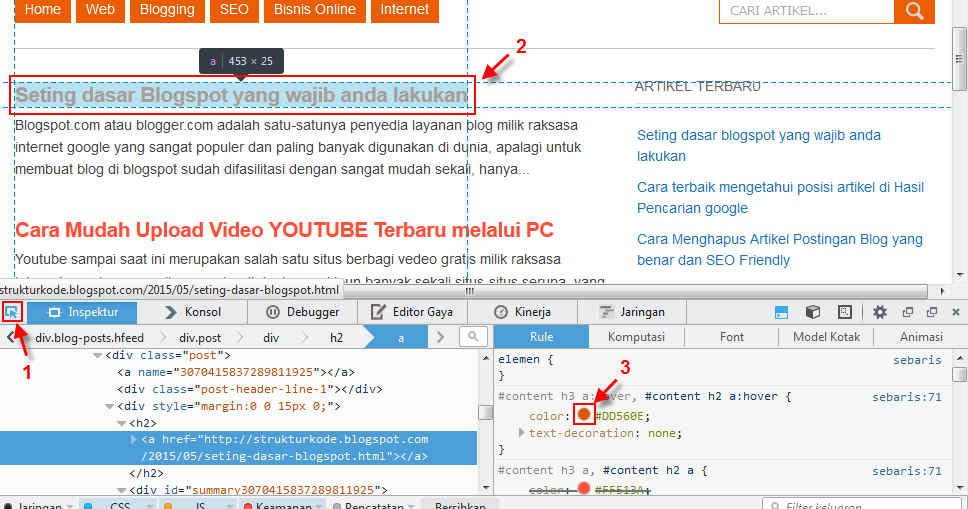Open sebaris:71 link for #content h2 a rule
The image size is (968, 509).
click(x=907, y=471)
